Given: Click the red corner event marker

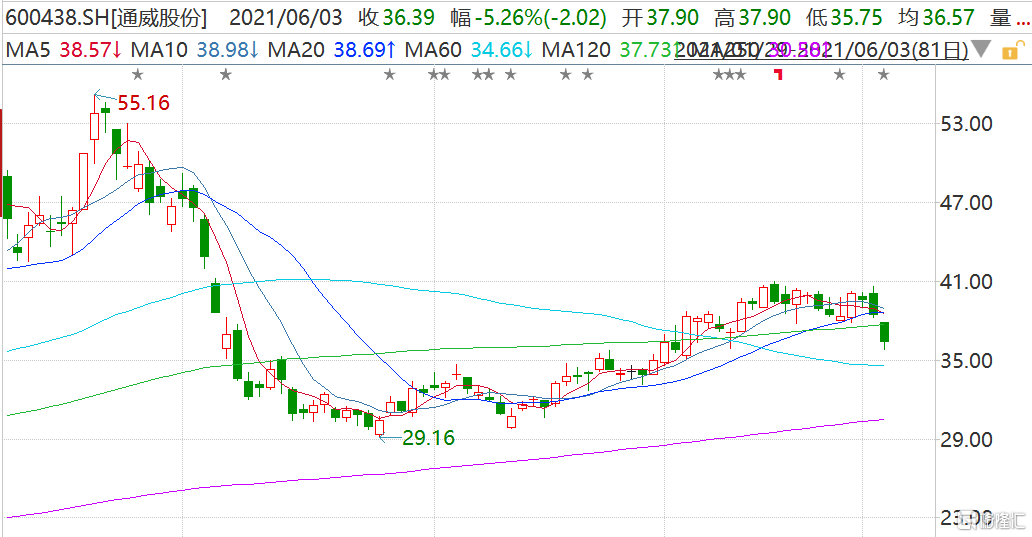Looking at the screenshot, I should pos(779,74).
